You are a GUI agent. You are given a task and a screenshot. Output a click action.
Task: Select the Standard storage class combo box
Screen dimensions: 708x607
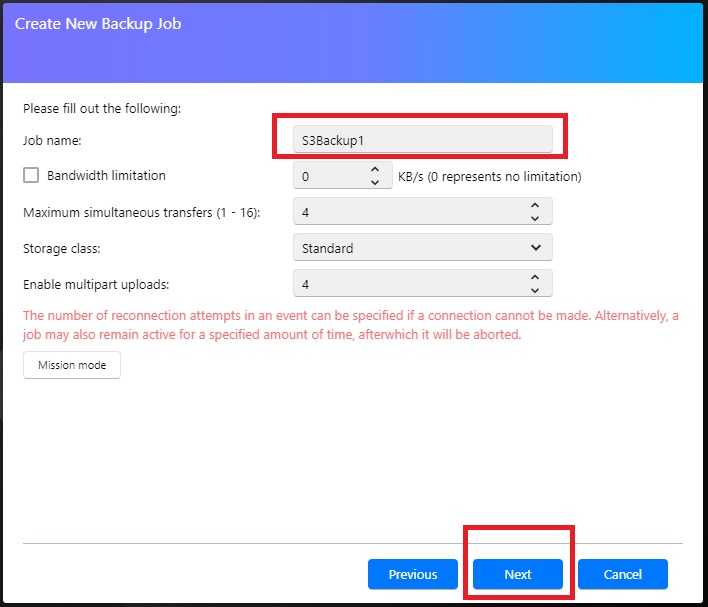[x=423, y=247]
